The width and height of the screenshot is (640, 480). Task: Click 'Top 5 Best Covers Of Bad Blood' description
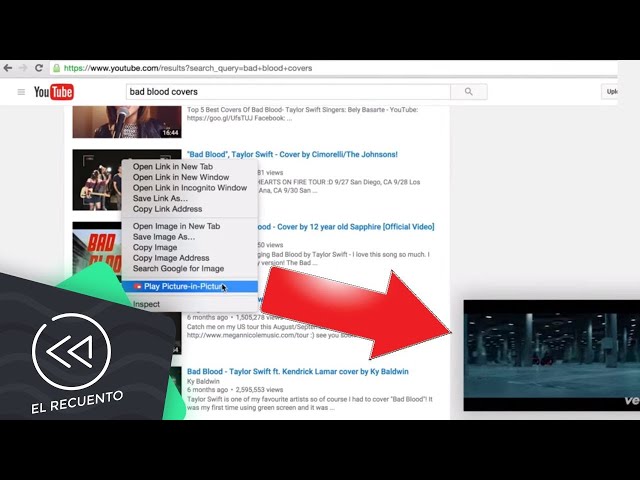302,114
